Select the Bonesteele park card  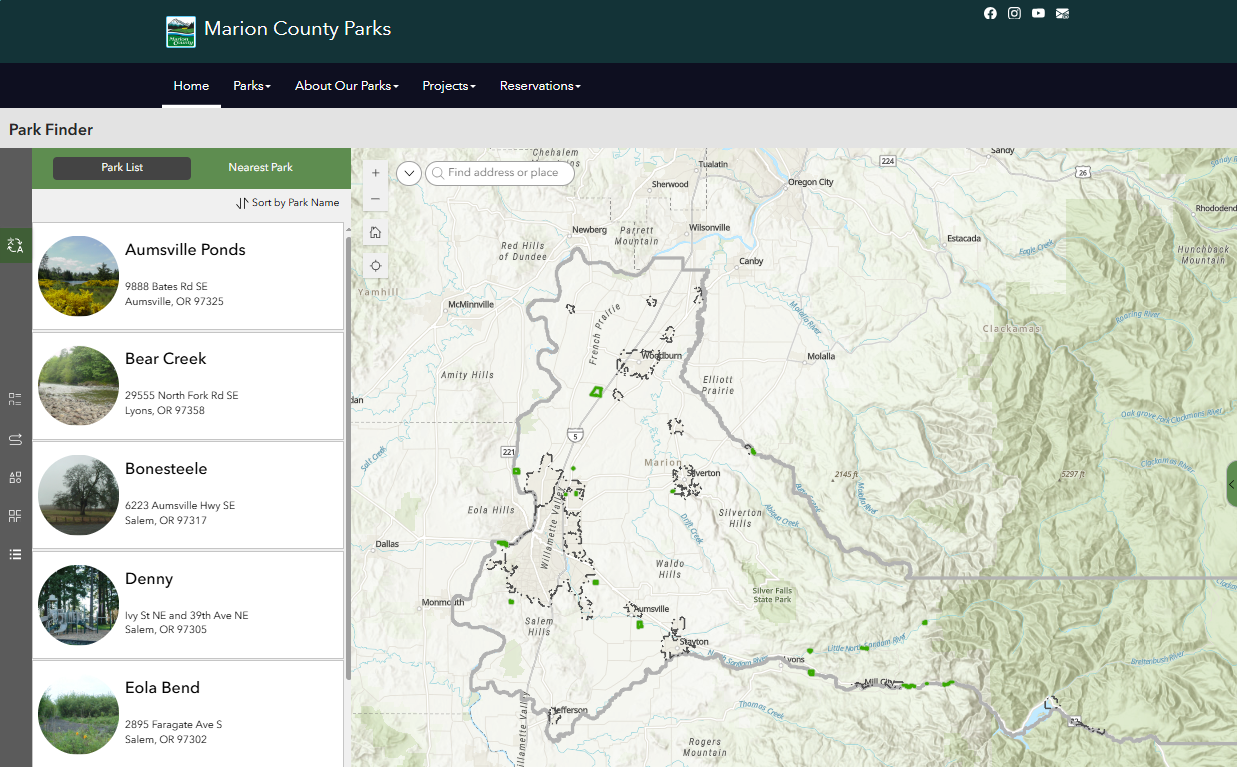tap(188, 495)
